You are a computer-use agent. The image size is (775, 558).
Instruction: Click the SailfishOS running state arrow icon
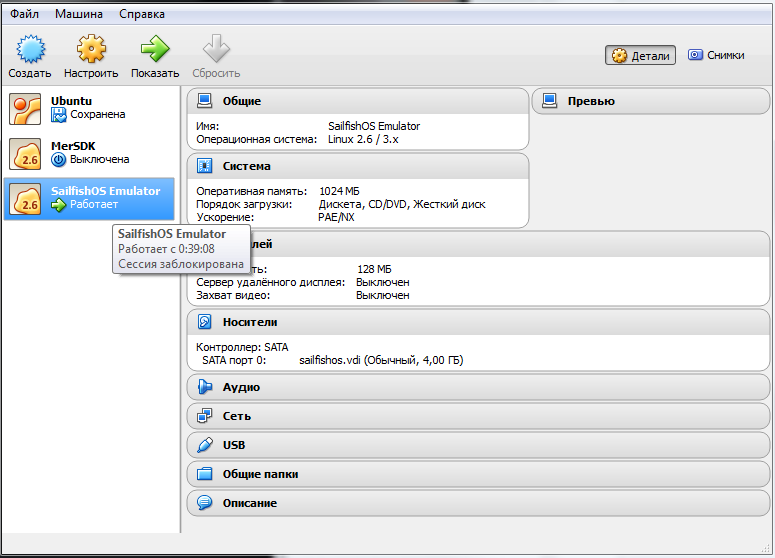point(59,205)
